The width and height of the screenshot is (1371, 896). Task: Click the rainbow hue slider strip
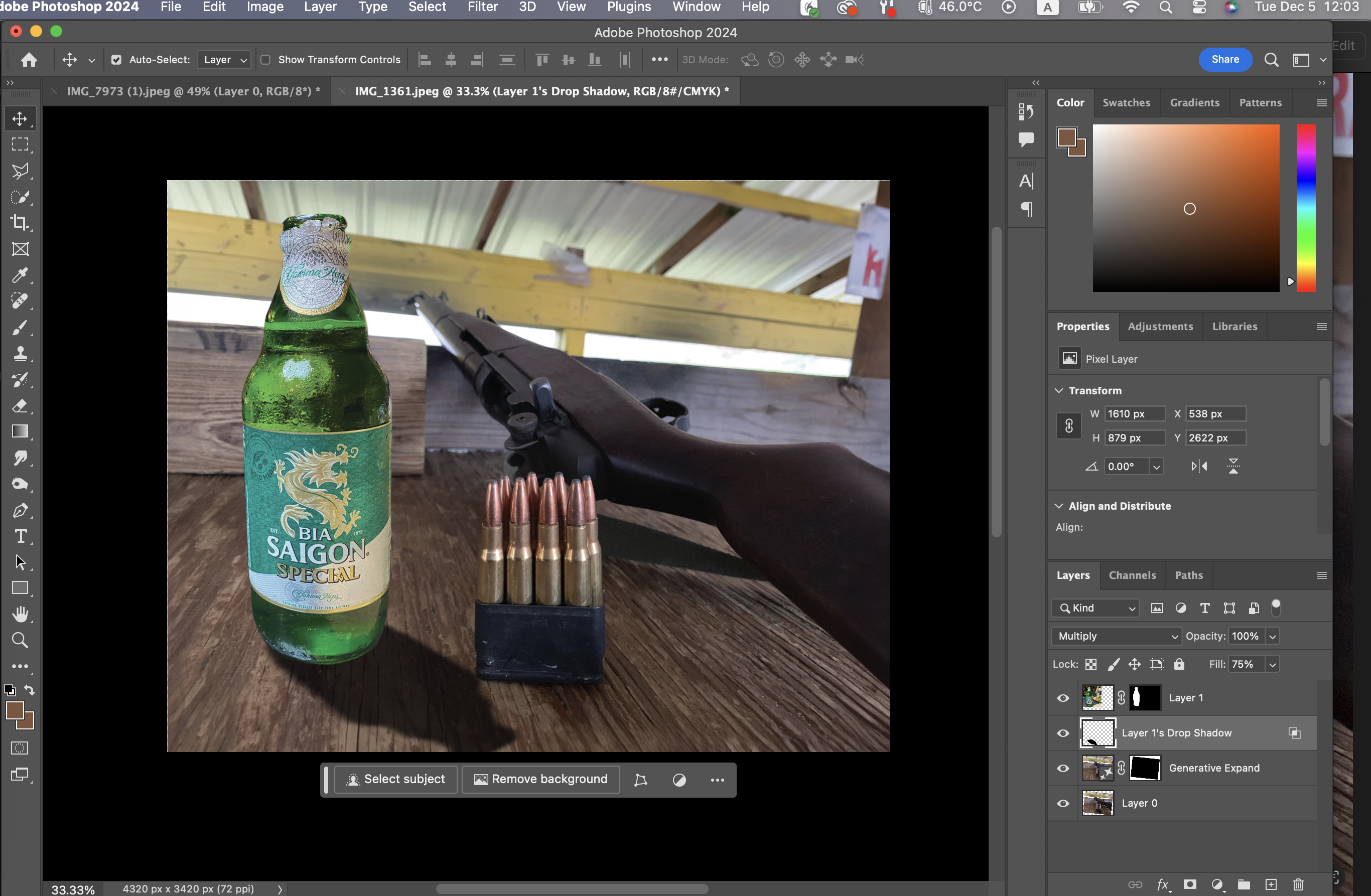pos(1305,208)
